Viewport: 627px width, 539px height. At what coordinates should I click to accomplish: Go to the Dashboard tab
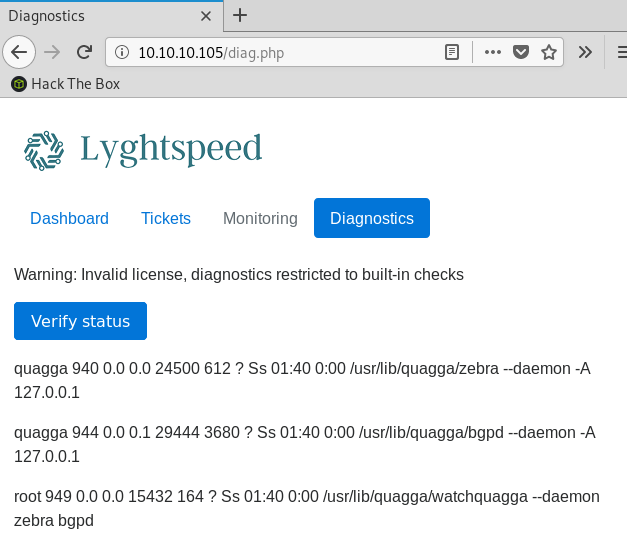69,218
